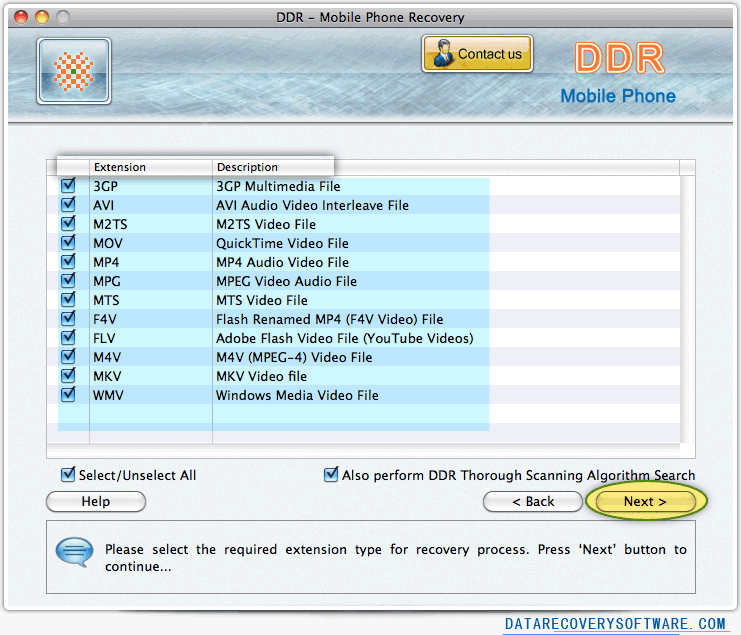This screenshot has width=741, height=635.
Task: Toggle the M2TS extension checkbox
Action: point(68,223)
